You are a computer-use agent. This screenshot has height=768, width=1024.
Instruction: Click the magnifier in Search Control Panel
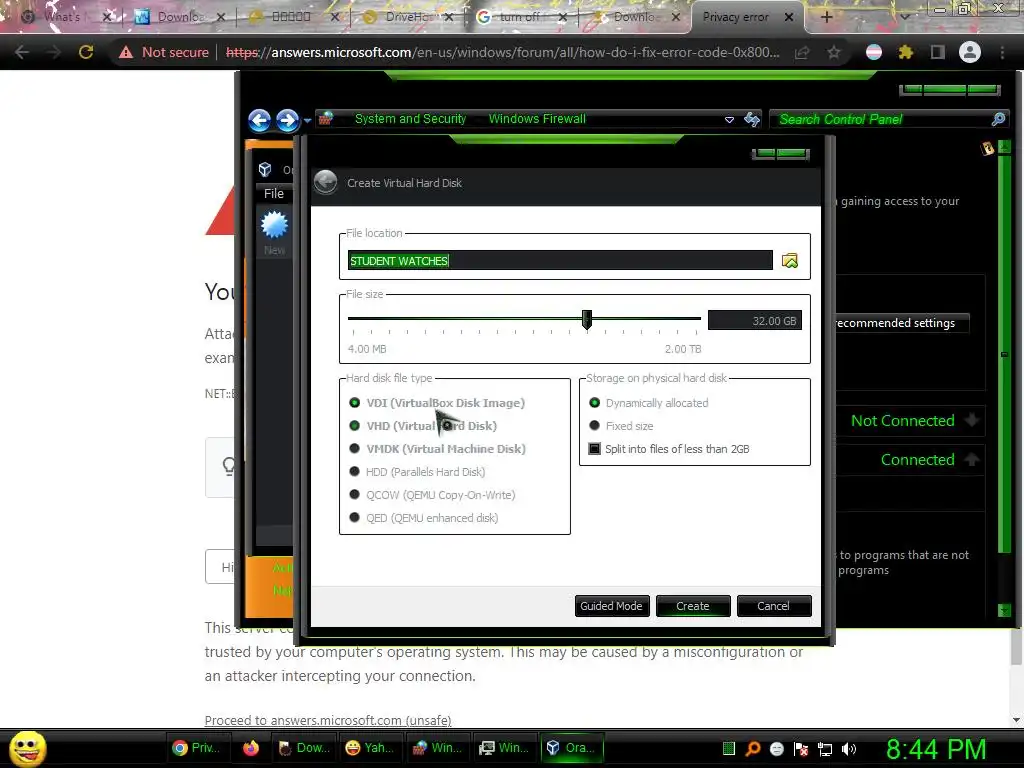[998, 119]
